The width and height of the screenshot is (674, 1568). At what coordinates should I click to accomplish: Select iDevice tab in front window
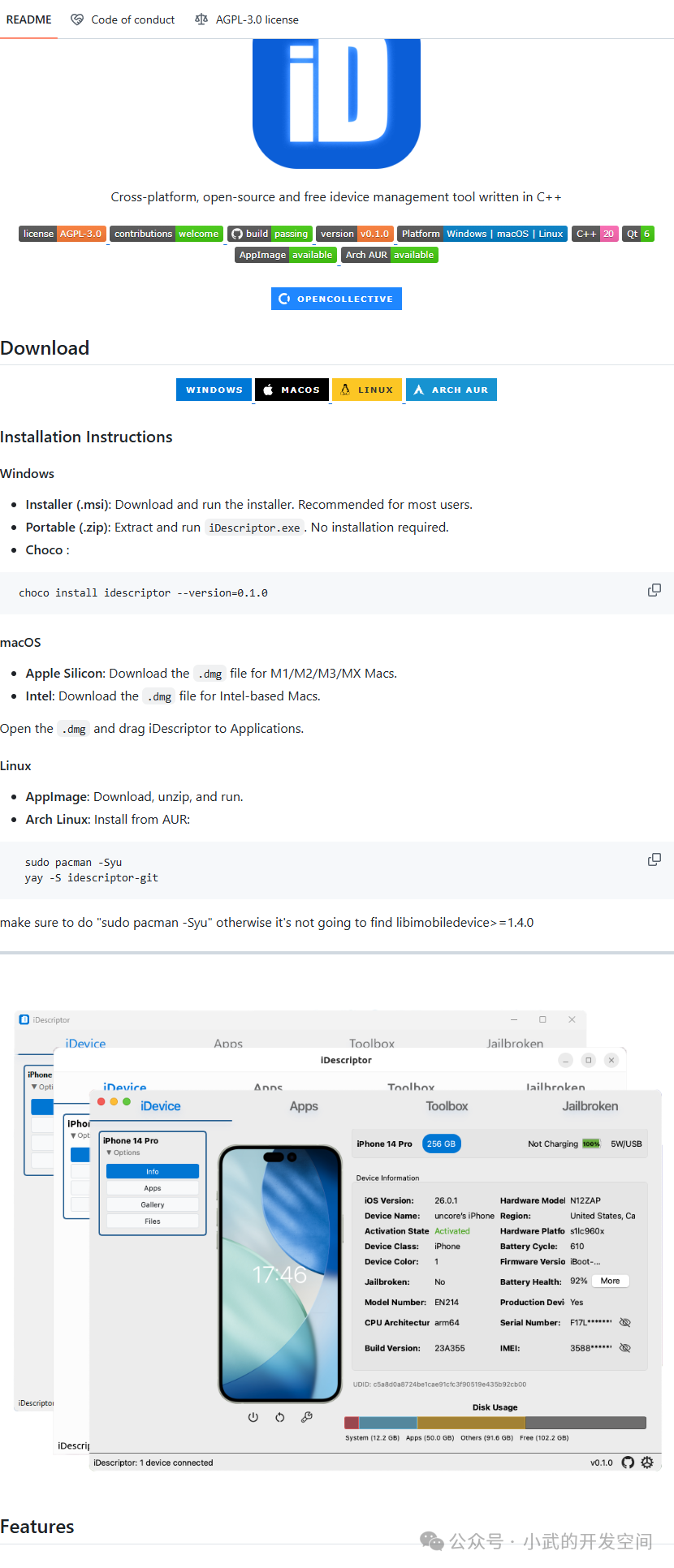tap(161, 1106)
